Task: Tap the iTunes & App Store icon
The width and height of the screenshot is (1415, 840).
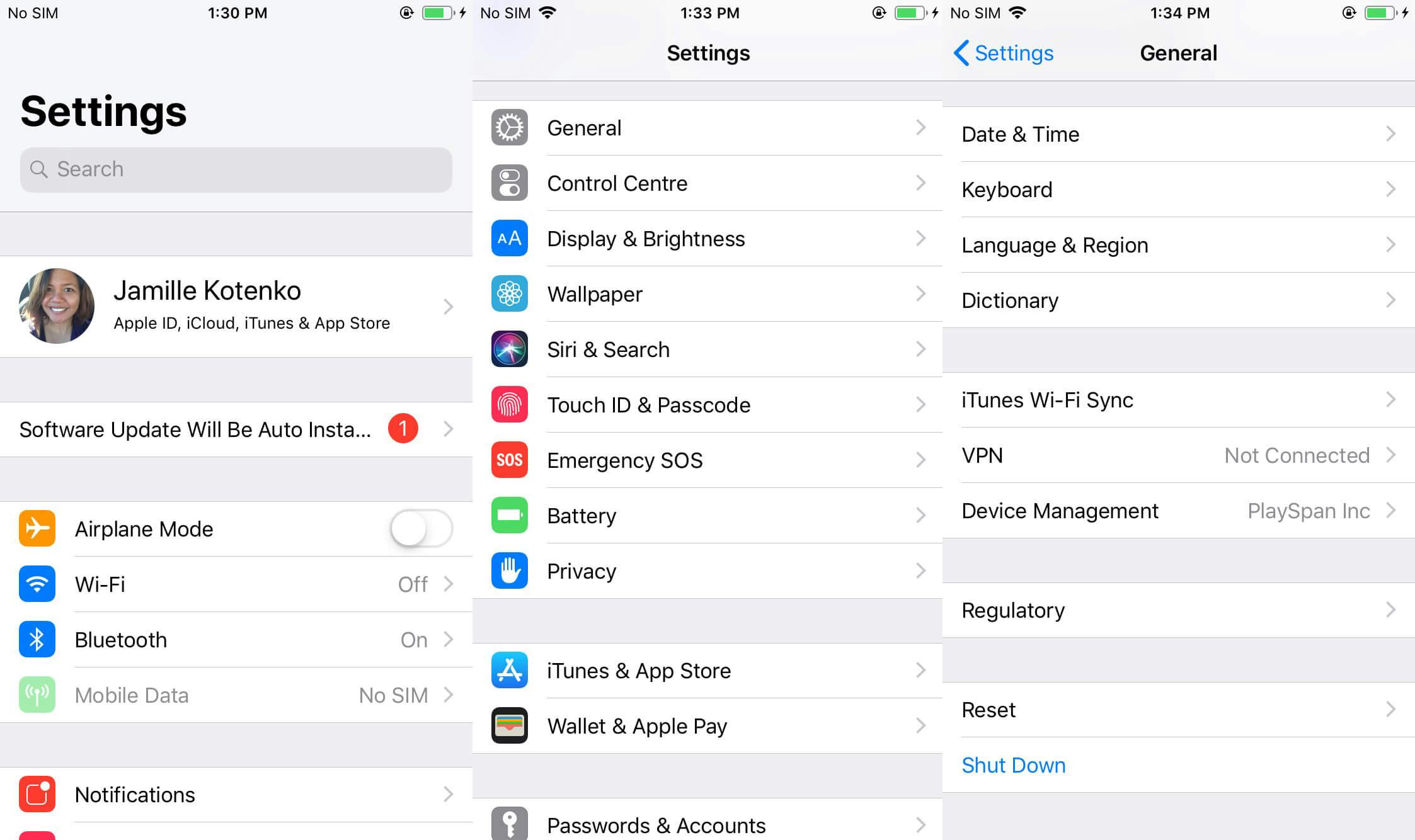Action: point(510,668)
